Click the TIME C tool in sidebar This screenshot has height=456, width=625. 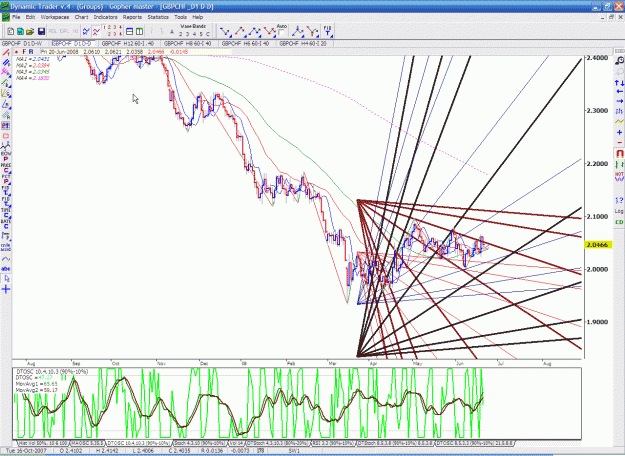point(6,212)
